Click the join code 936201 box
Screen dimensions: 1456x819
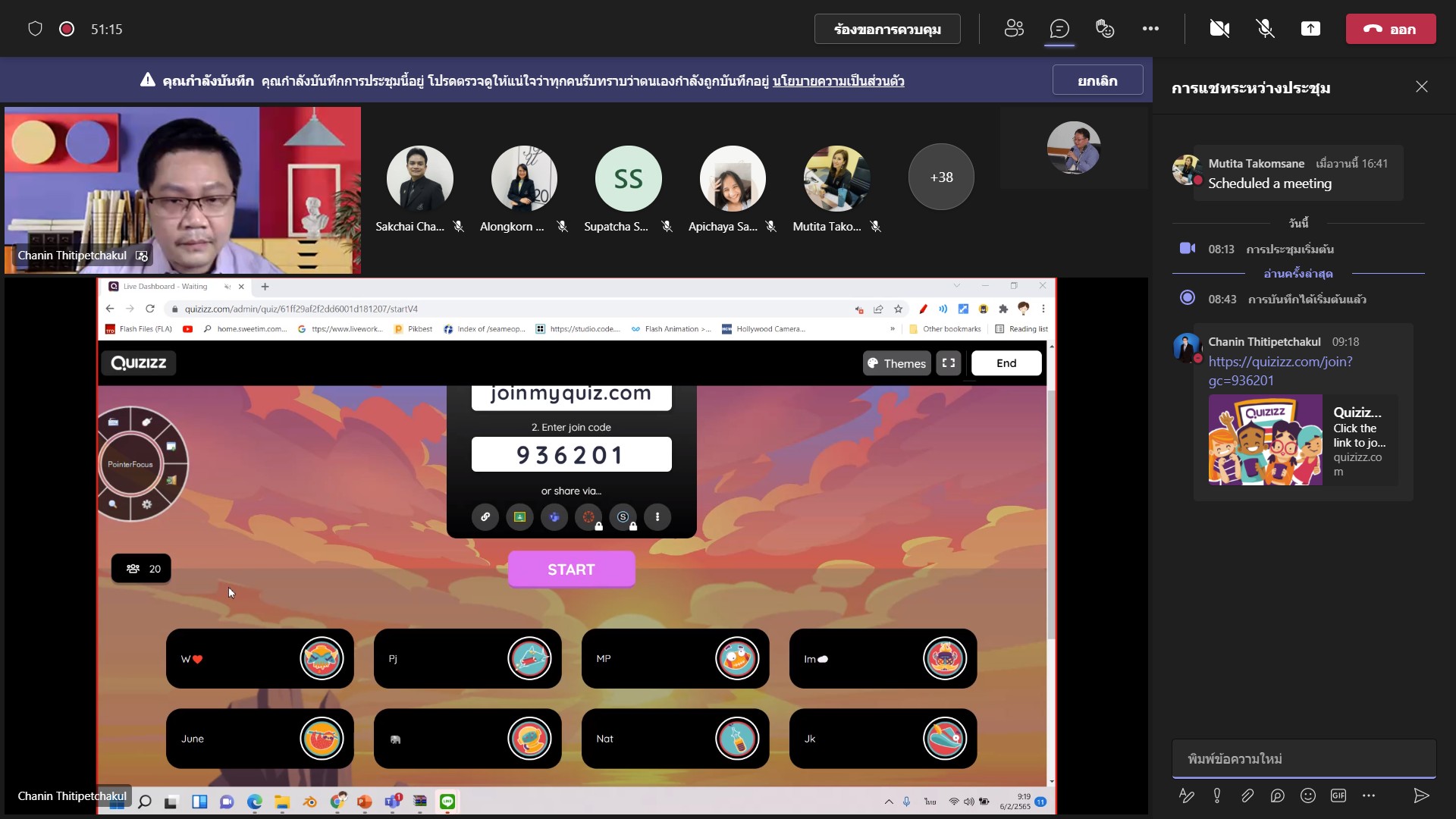(571, 455)
